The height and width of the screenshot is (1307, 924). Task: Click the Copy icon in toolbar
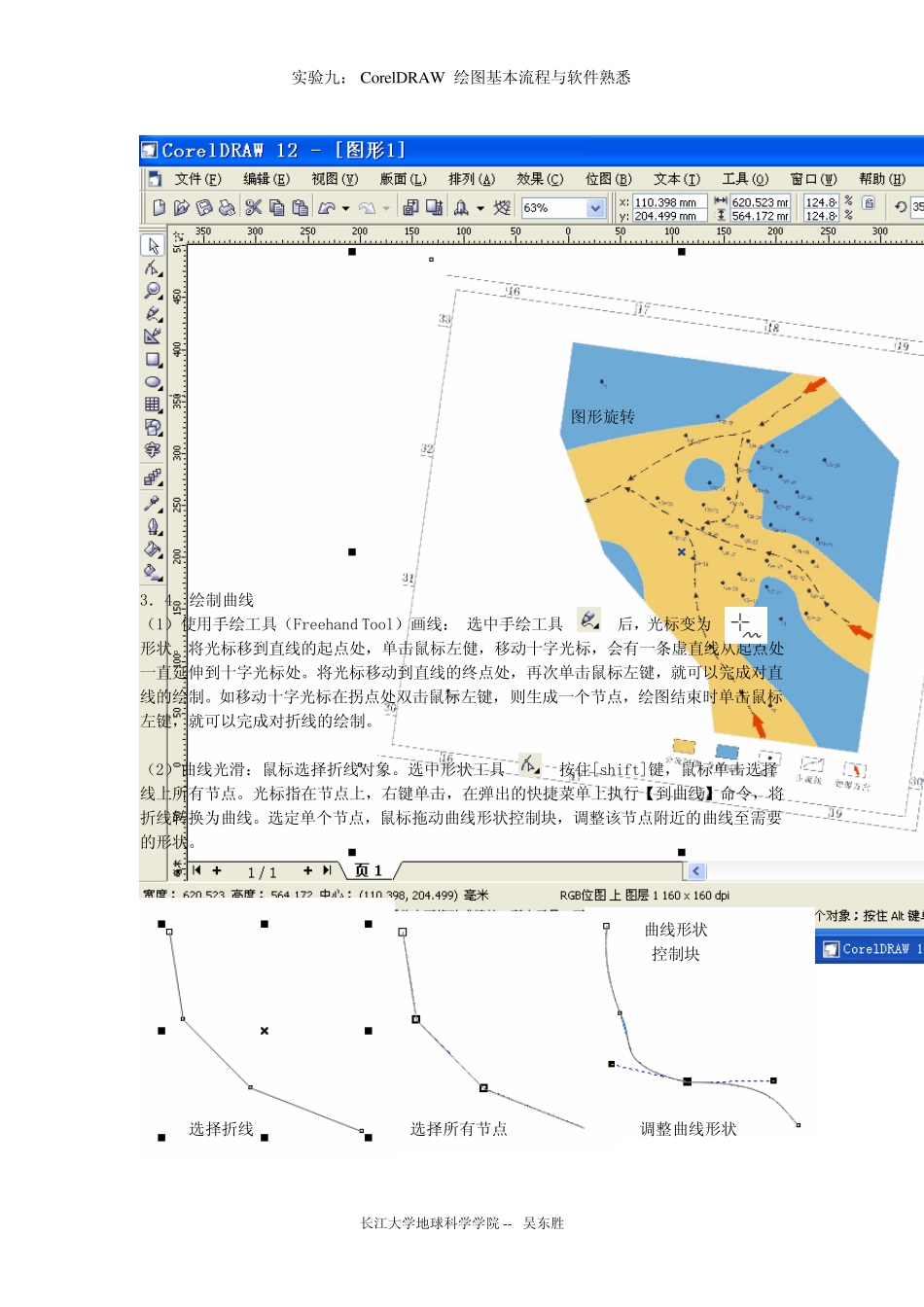pos(276,207)
